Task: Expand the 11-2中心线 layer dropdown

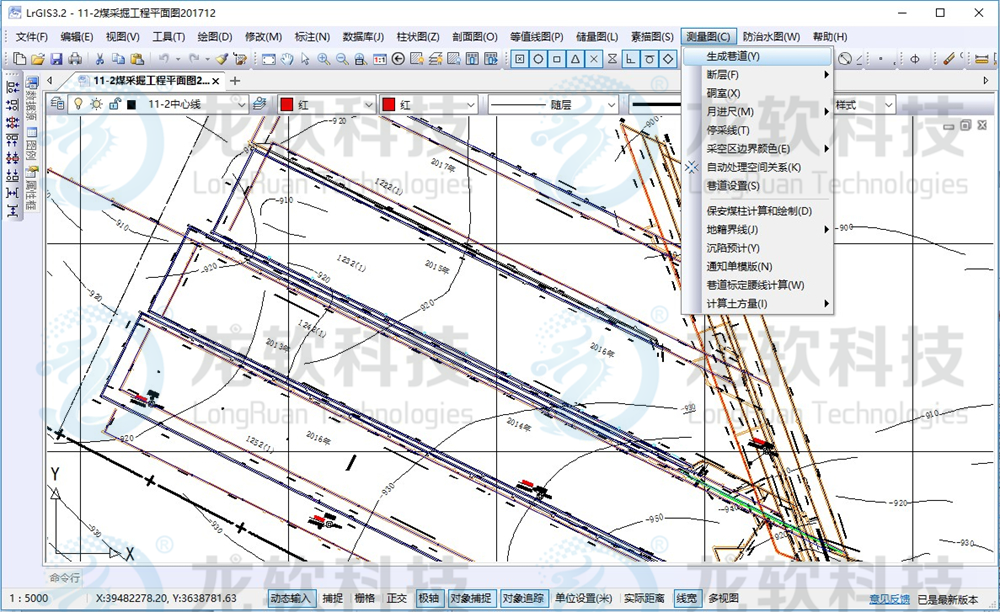Action: tap(240, 104)
